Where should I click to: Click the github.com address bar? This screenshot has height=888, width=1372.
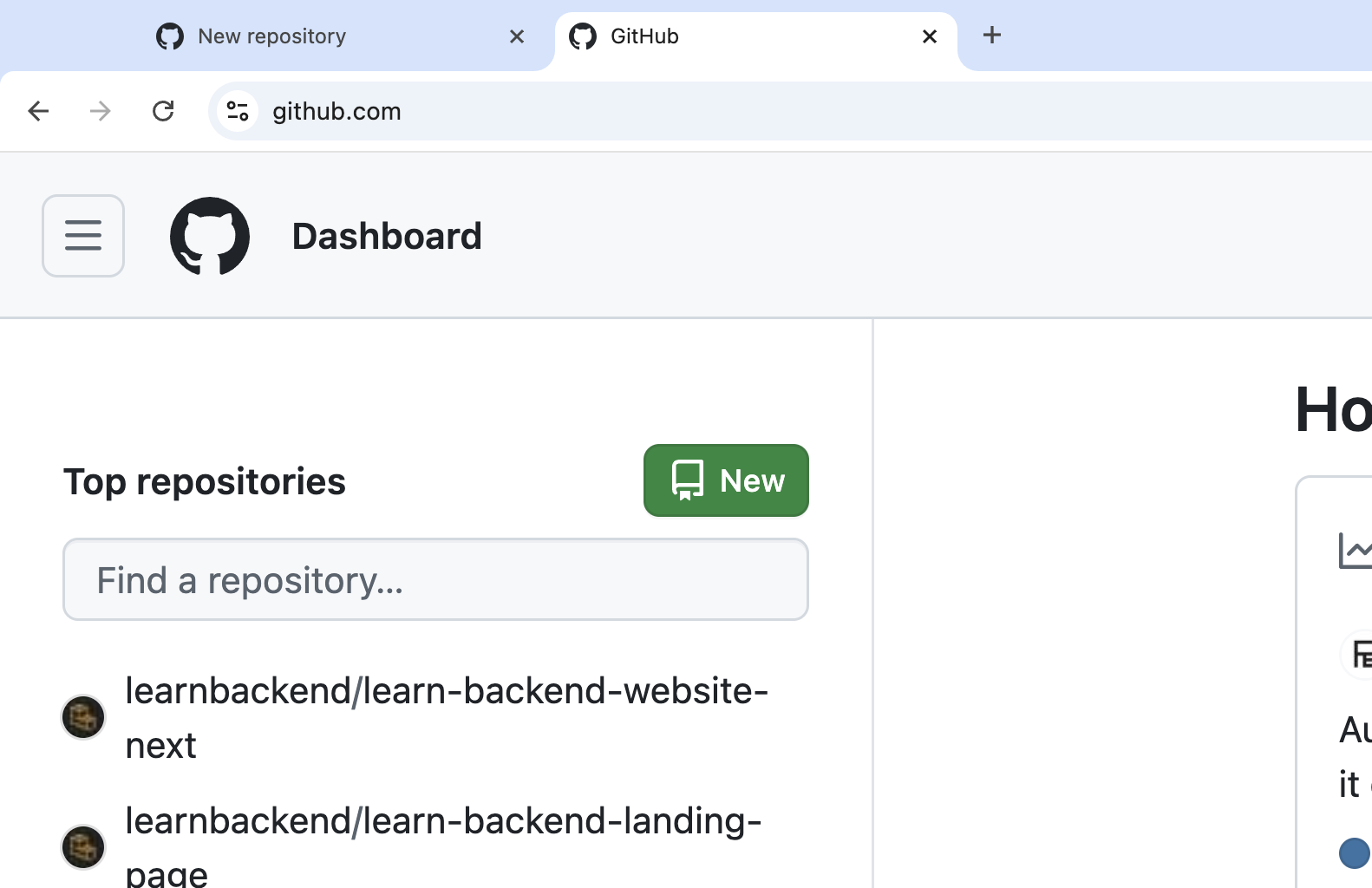coord(781,111)
